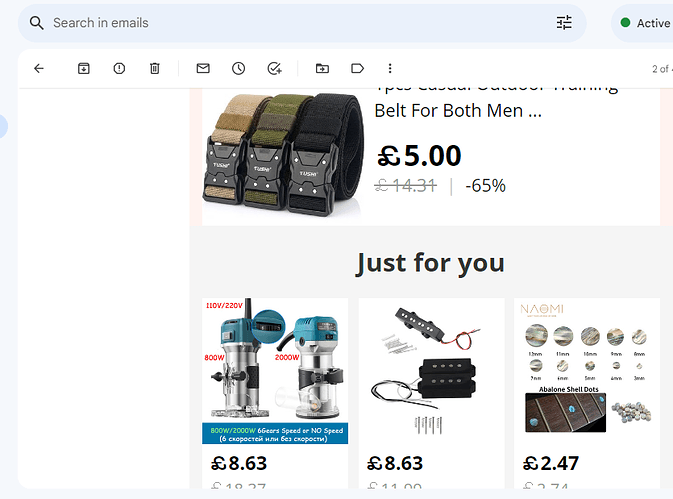Click the Search in emails field
The height and width of the screenshot is (499, 673).
[300, 23]
